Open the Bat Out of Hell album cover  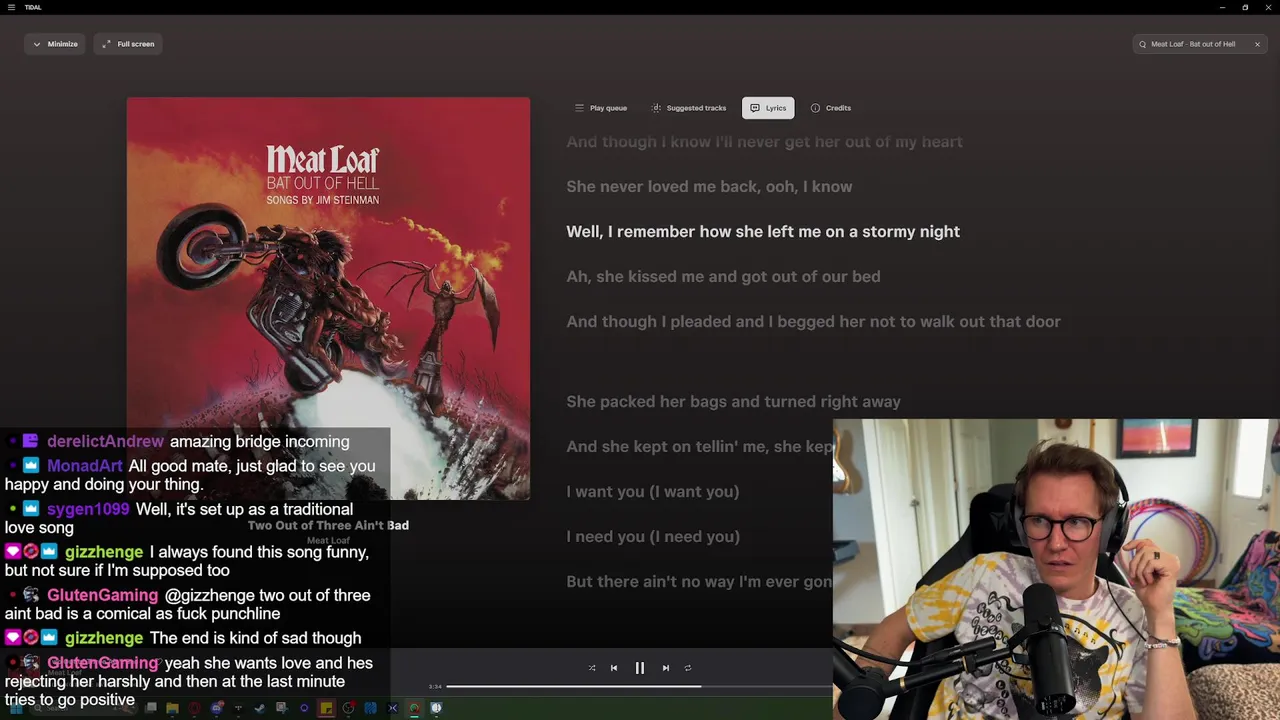click(x=328, y=298)
